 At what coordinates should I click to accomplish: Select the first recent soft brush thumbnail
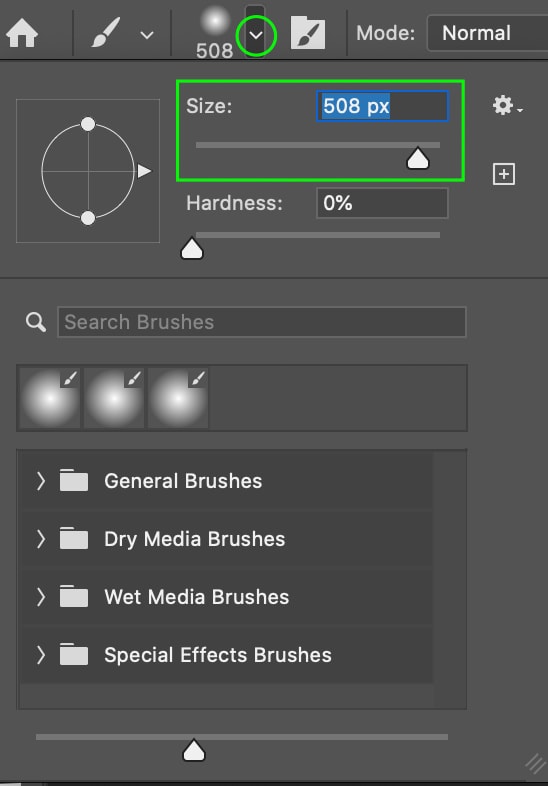(x=50, y=398)
